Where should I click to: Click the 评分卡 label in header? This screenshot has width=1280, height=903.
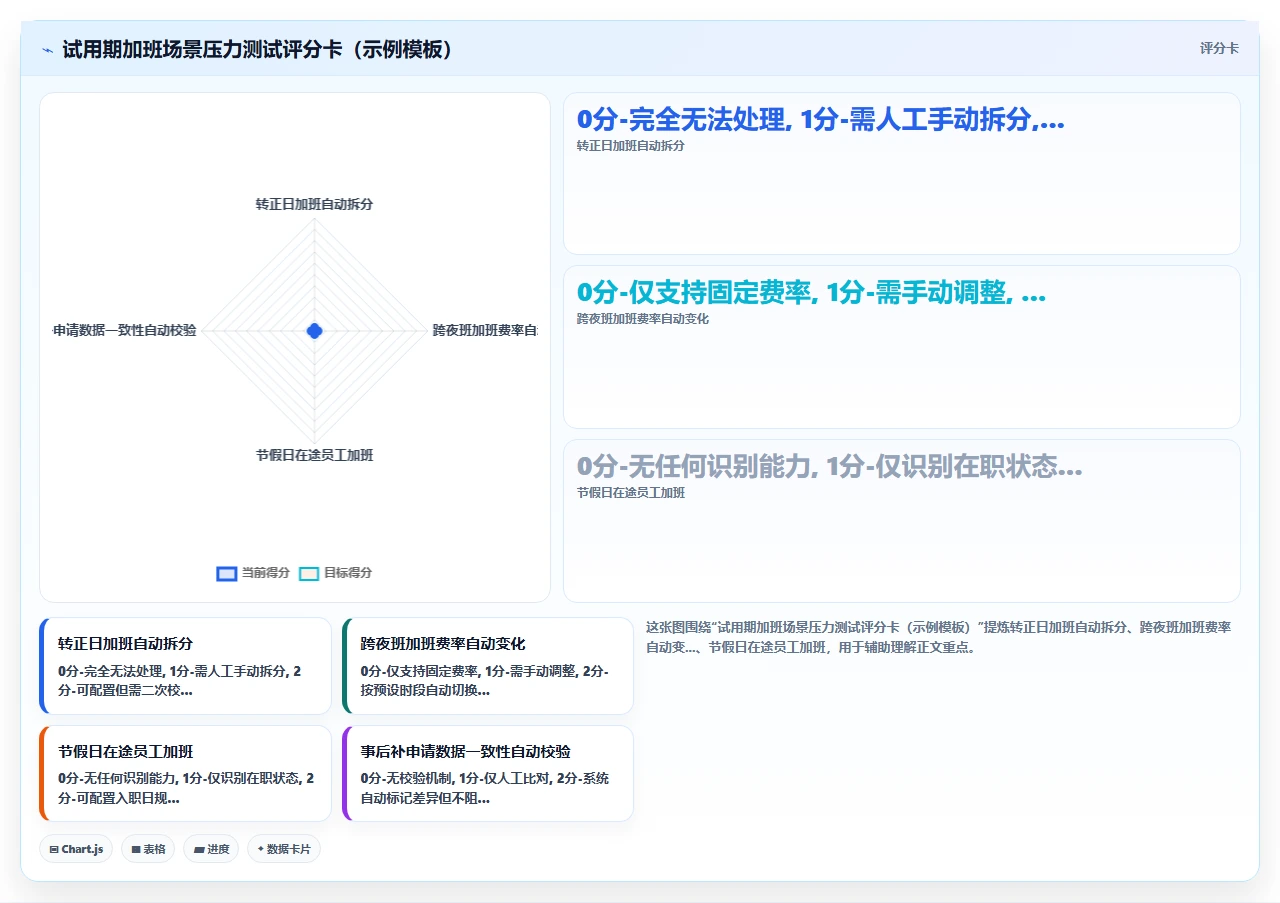point(1219,48)
